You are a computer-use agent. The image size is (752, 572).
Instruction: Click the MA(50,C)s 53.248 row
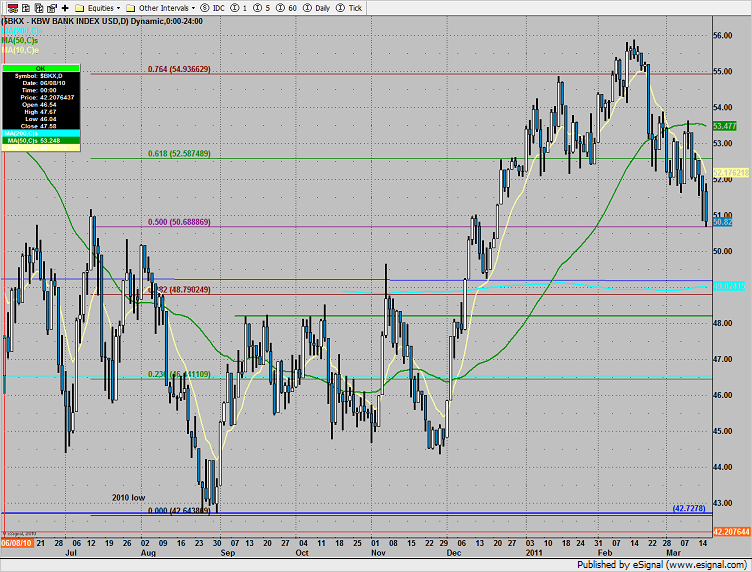(x=41, y=140)
